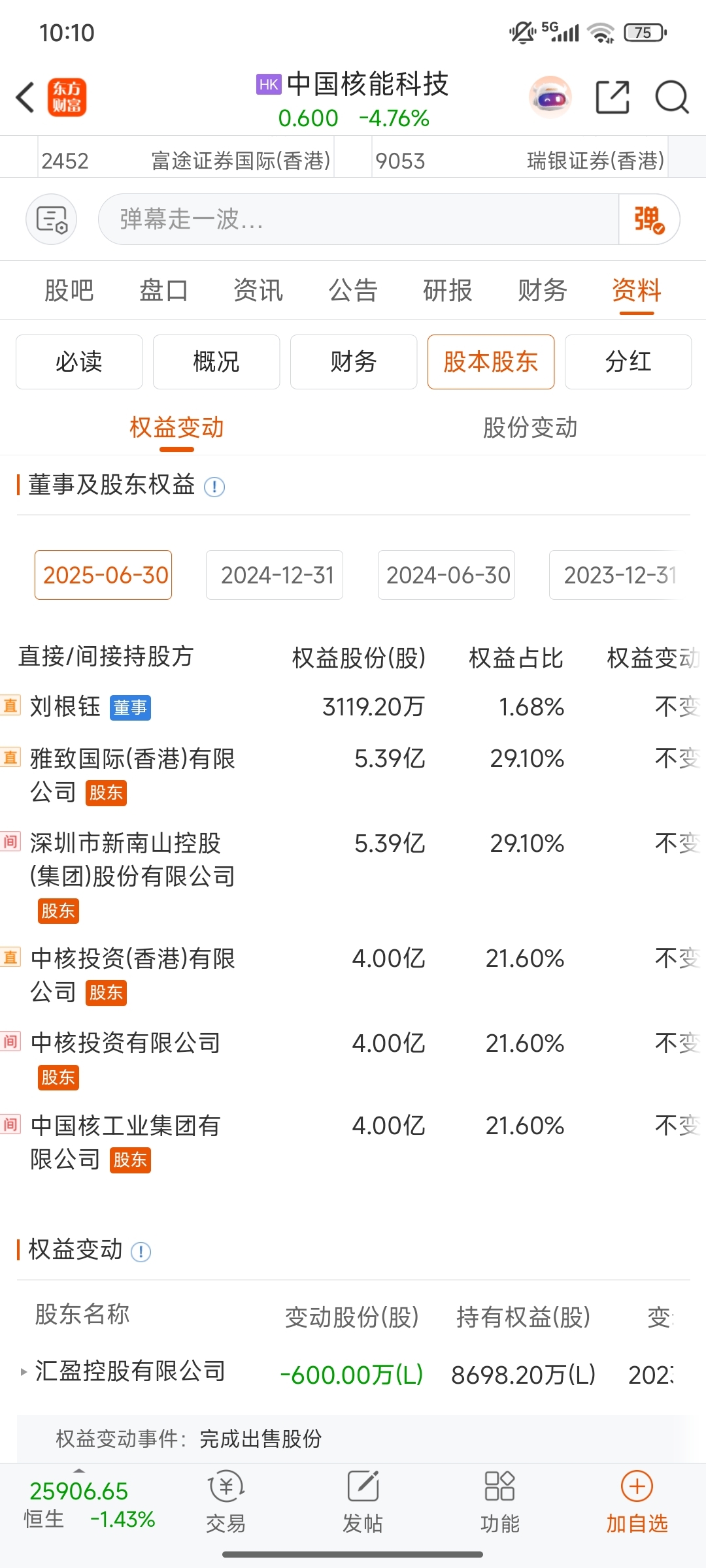The height and width of the screenshot is (1568, 706).
Task: Tap the share export icon
Action: [613, 98]
